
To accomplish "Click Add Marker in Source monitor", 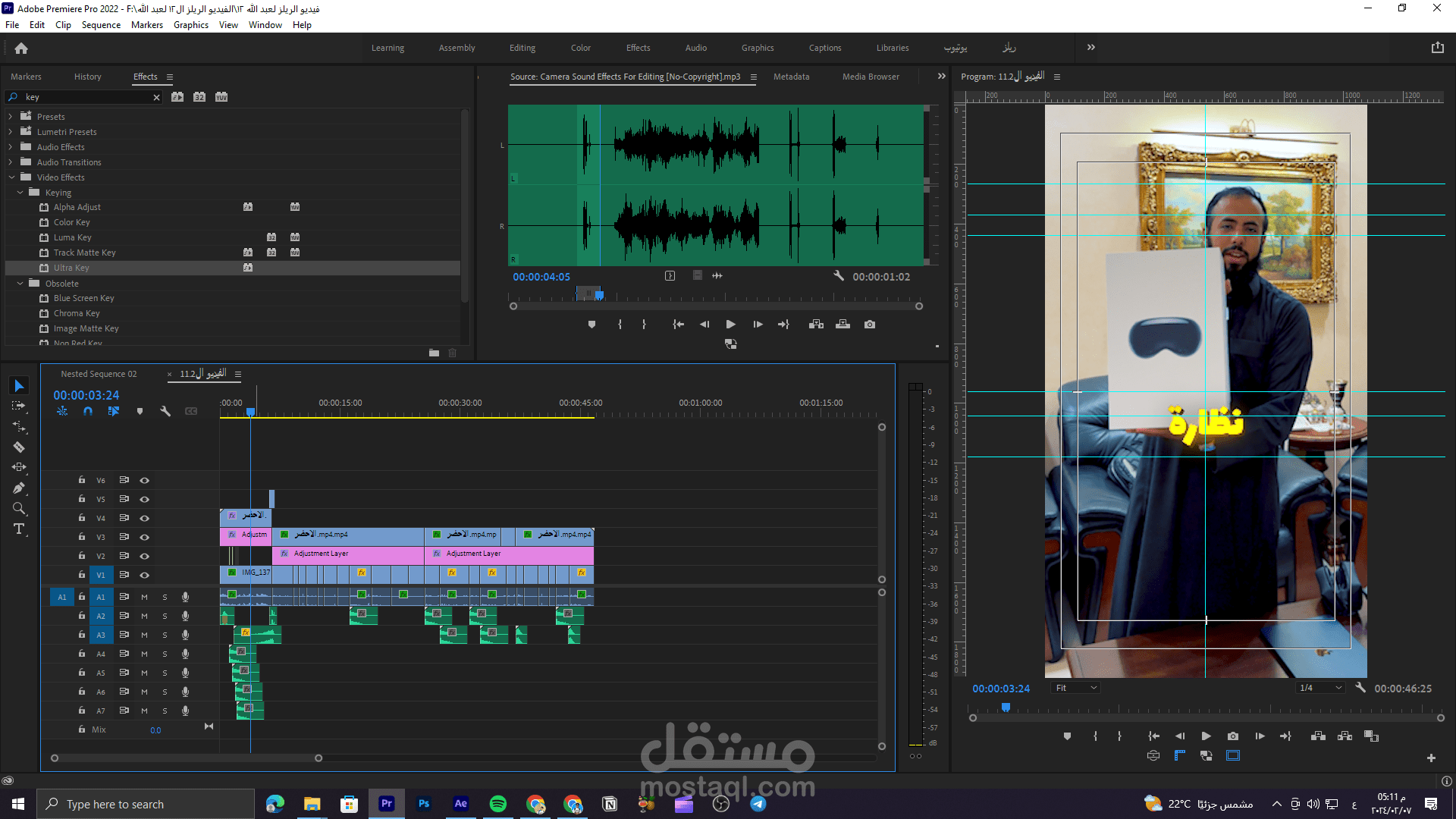I will point(591,325).
